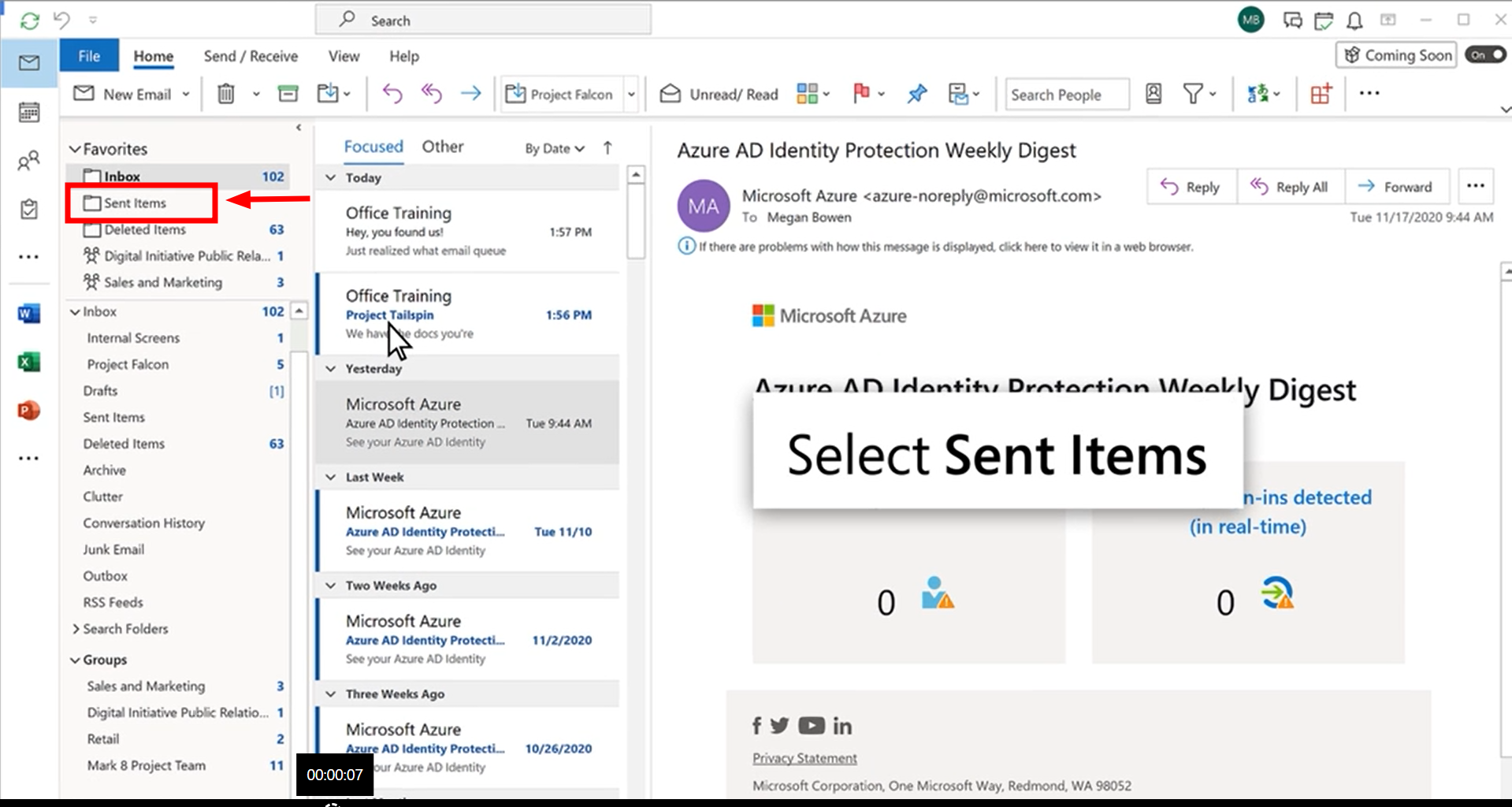Click the Flag follow-up icon
This screenshot has width=1512, height=807.
[861, 94]
